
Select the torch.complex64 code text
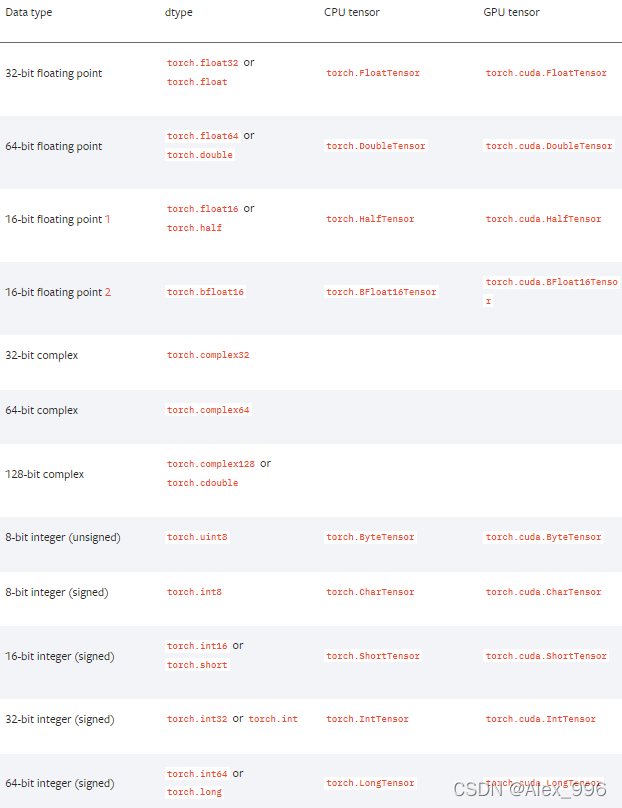click(208, 410)
